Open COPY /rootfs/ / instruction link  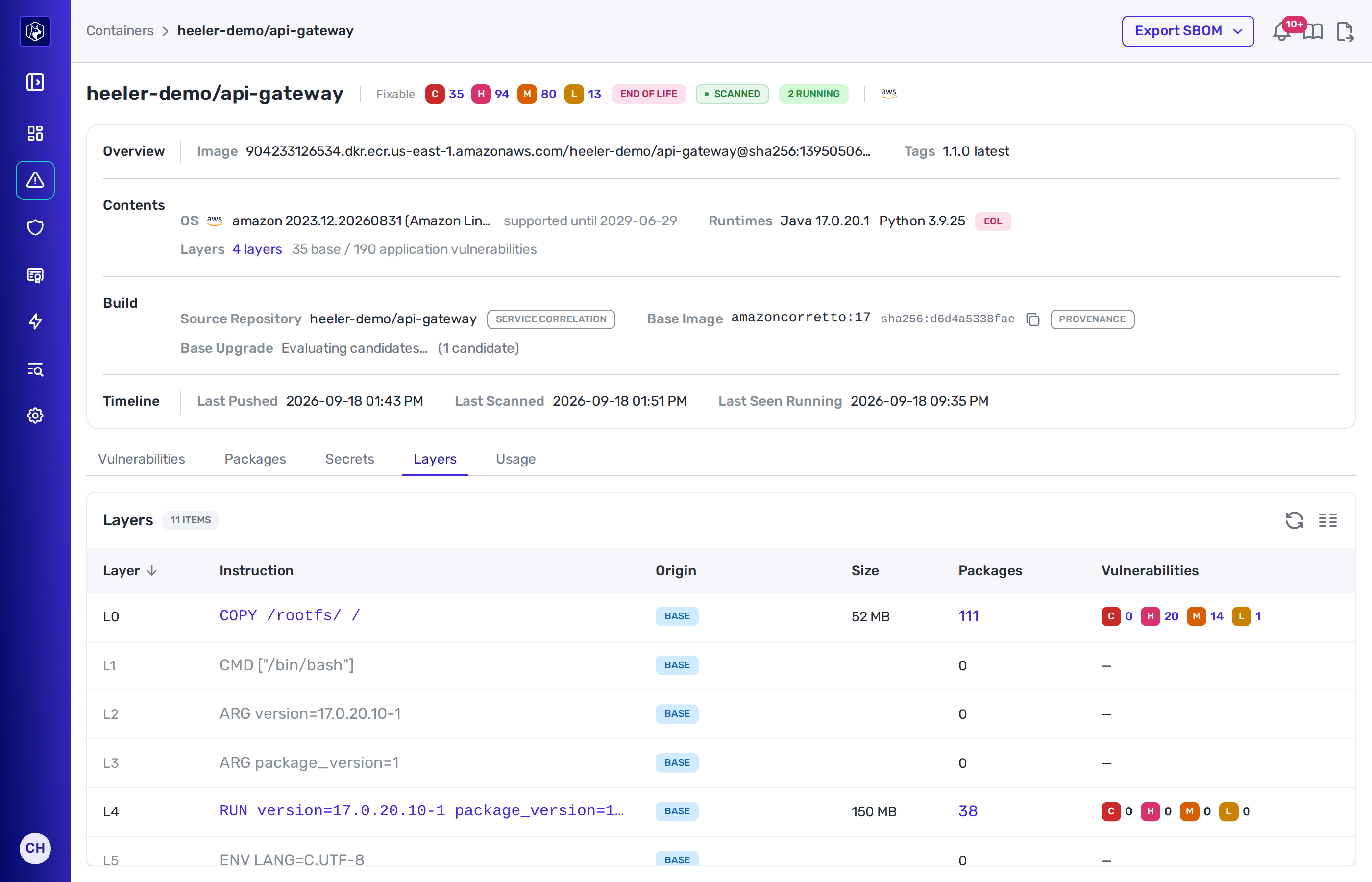(290, 615)
